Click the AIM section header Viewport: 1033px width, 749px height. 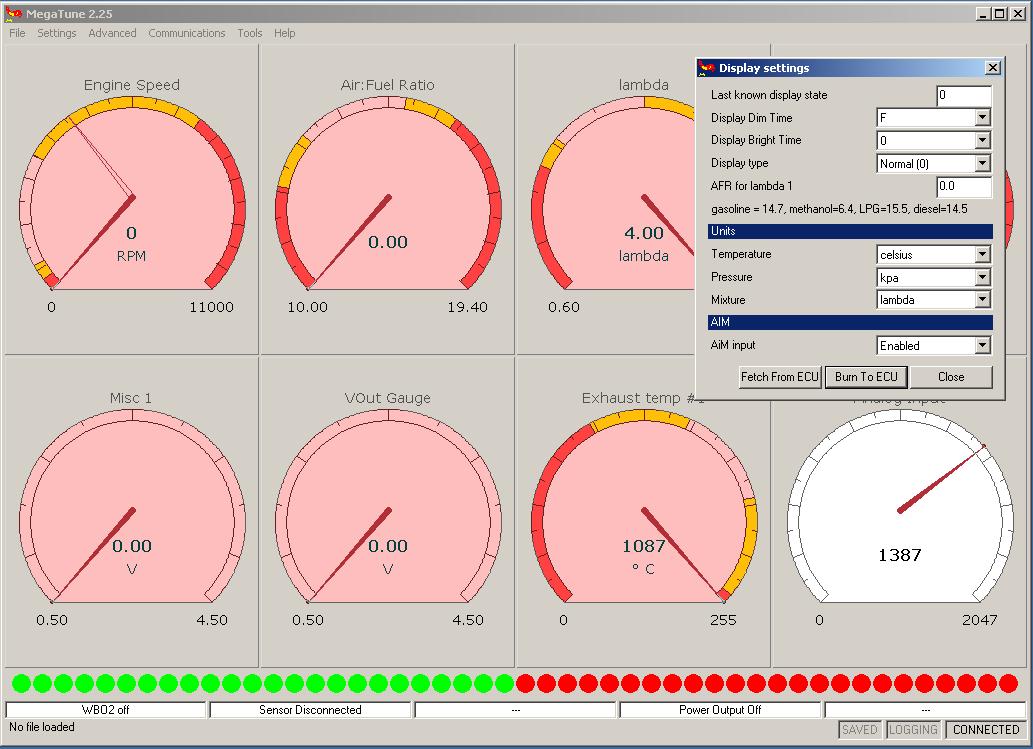851,322
